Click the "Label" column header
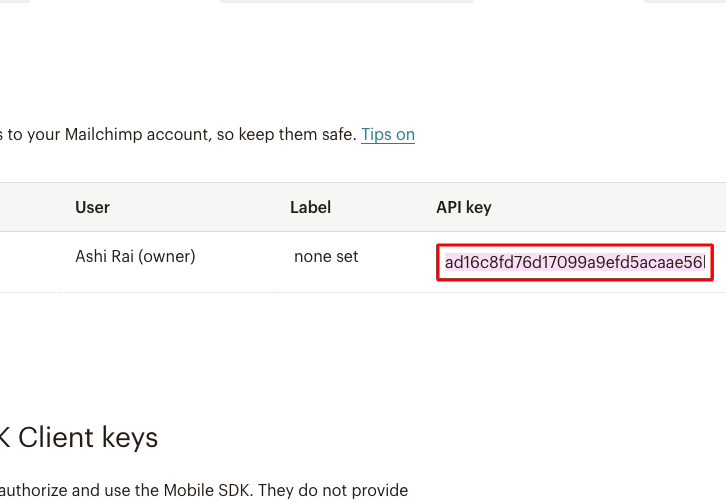Image resolution: width=726 pixels, height=500 pixels. click(310, 207)
